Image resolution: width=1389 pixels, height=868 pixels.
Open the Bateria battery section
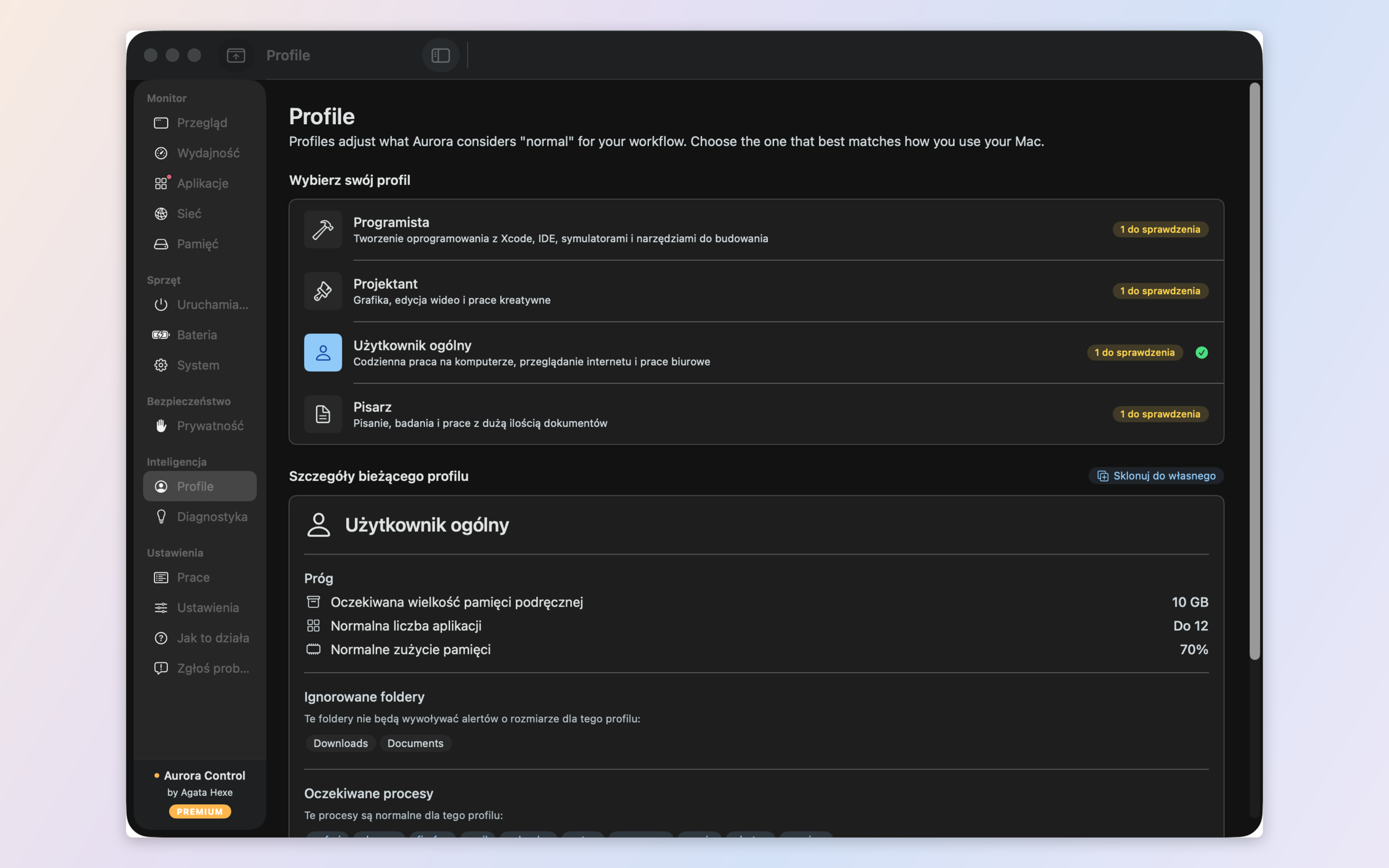[x=200, y=335]
